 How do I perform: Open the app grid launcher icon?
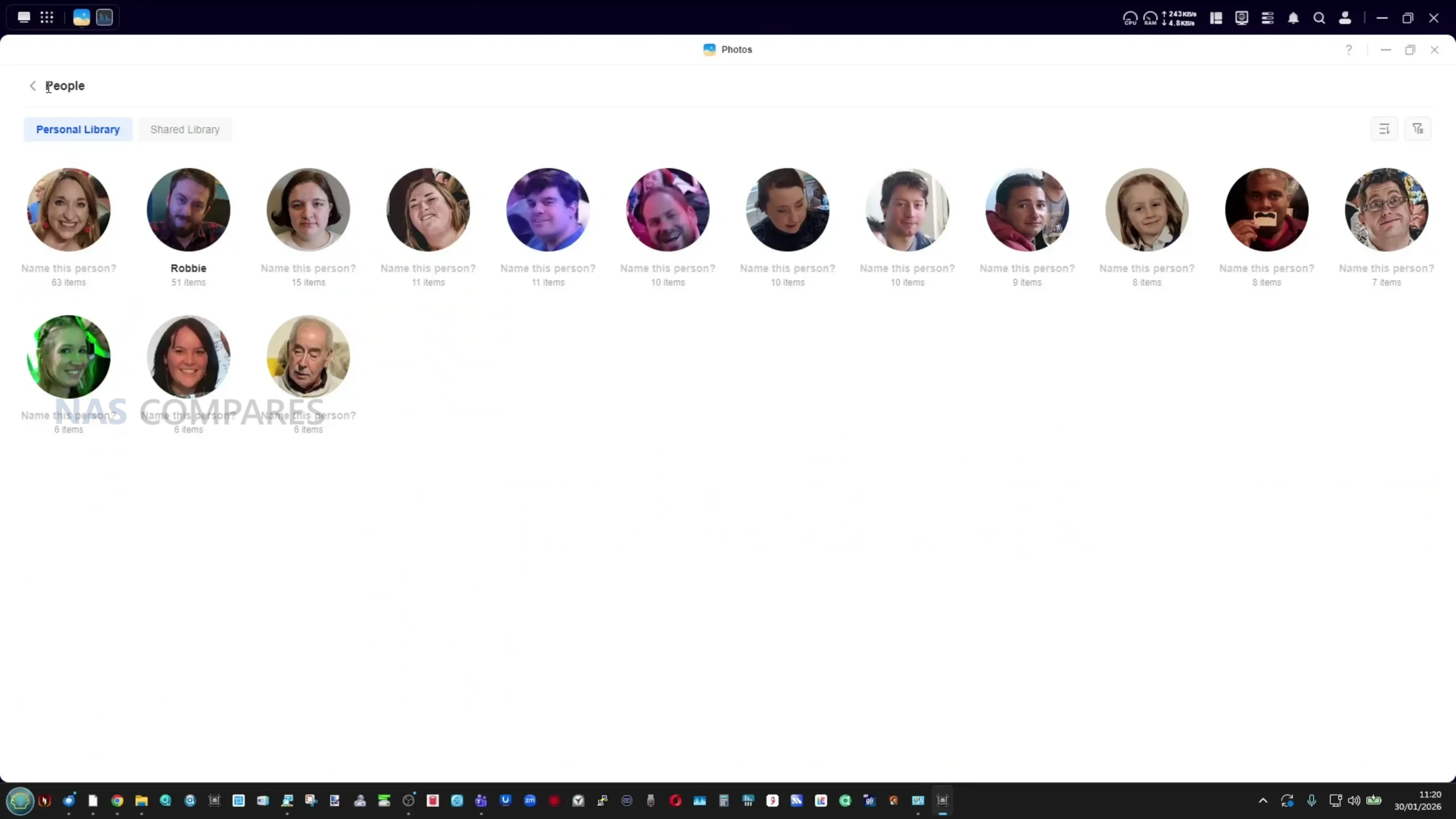pos(47,18)
